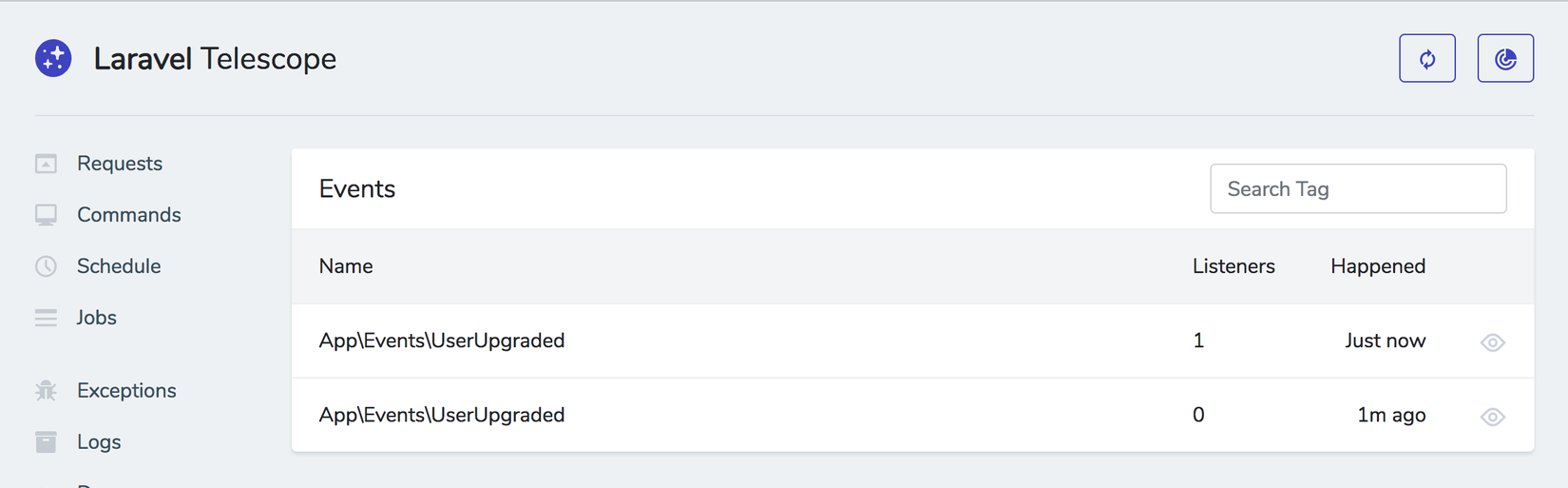Click the first App\Events\UserUpgraded entry name
Viewport: 1568px width, 488px height.
(x=441, y=341)
